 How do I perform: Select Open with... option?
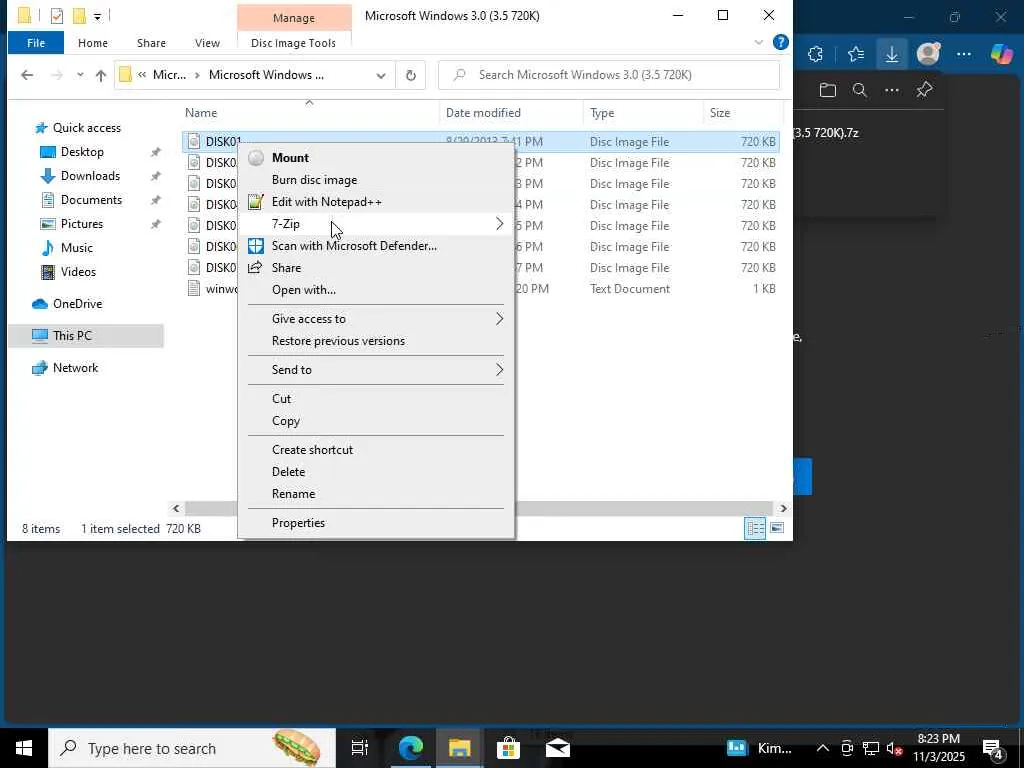coord(304,290)
